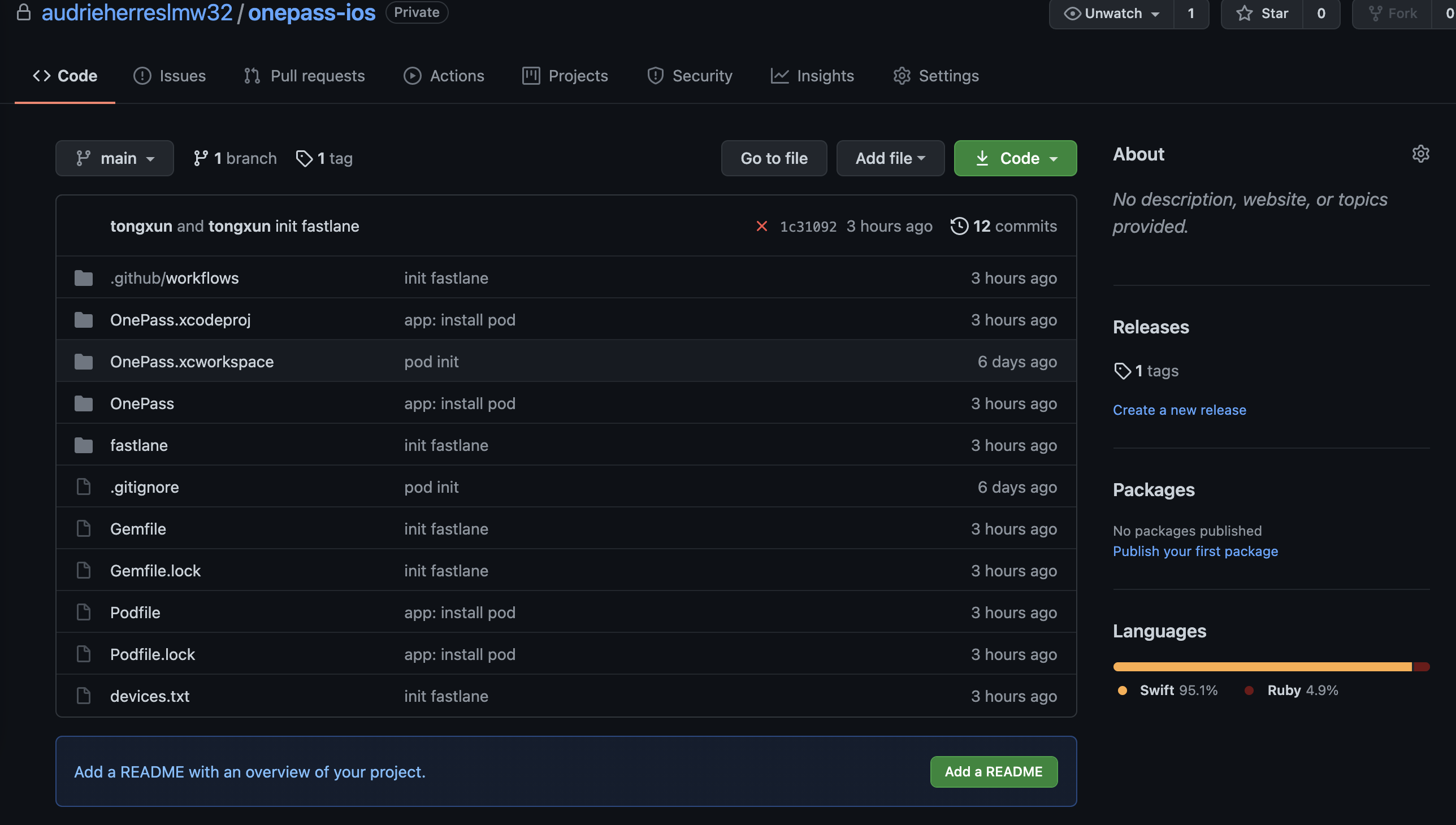Open the green Code dropdown
The height and width of the screenshot is (825, 1456).
click(x=1015, y=159)
